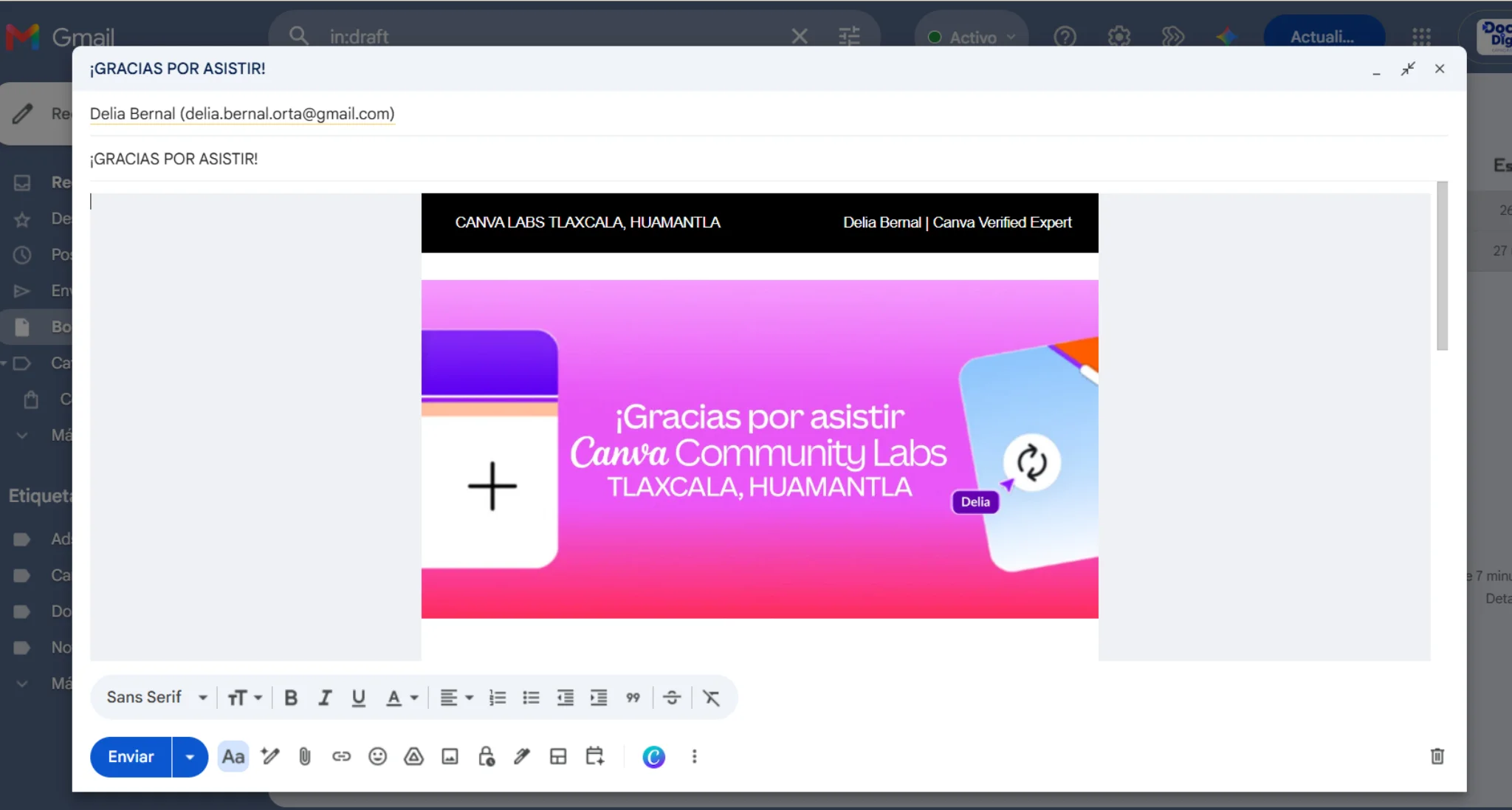This screenshot has width=1512, height=810.
Task: Open the emoji picker
Action: click(x=377, y=757)
